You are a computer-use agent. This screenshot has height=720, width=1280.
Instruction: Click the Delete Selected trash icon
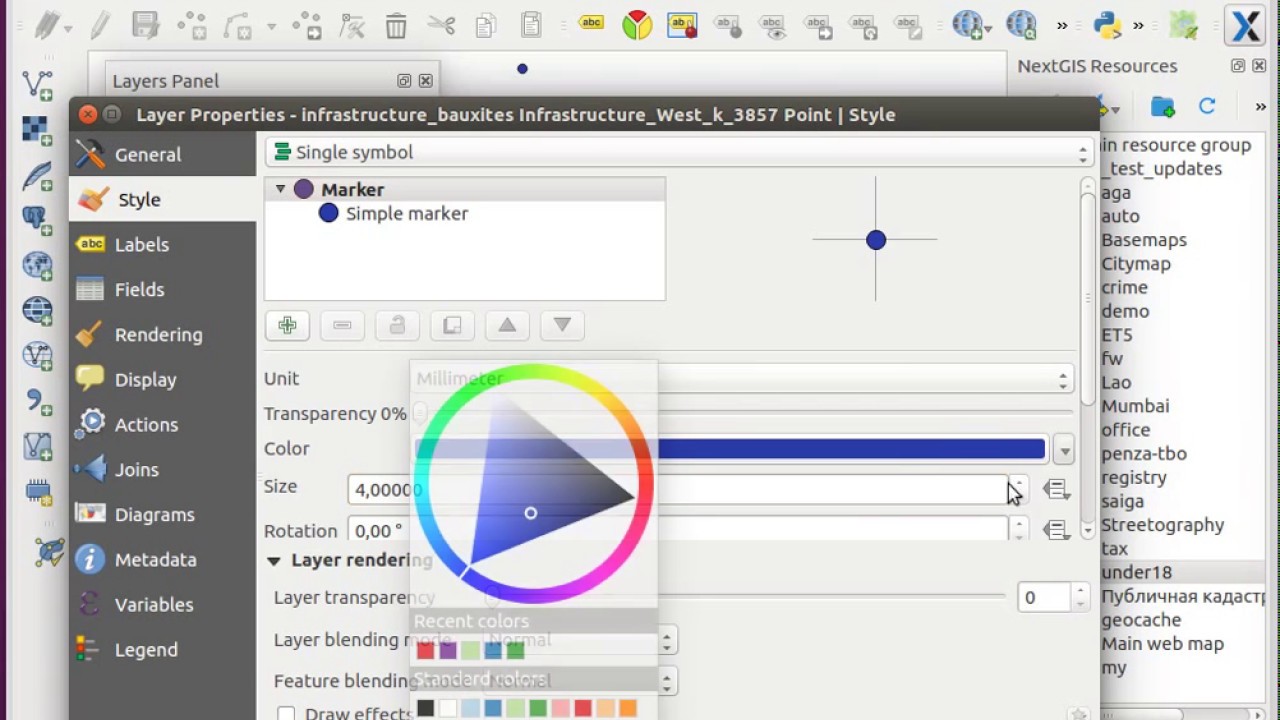point(396,25)
